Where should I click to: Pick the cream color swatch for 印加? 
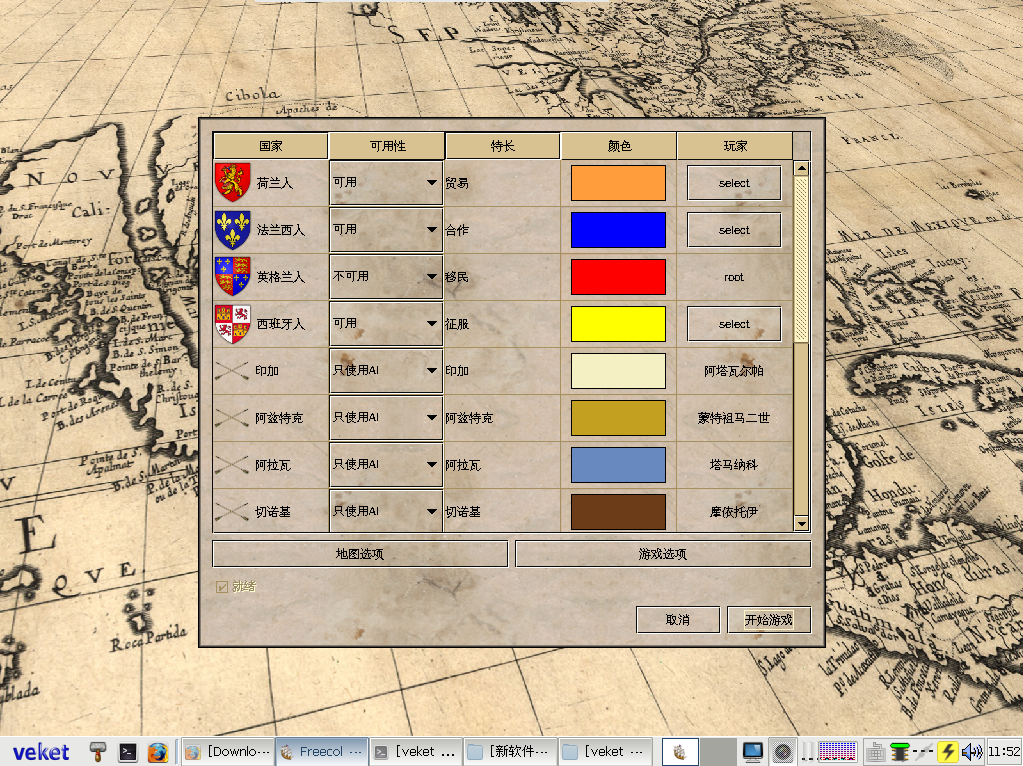click(618, 371)
